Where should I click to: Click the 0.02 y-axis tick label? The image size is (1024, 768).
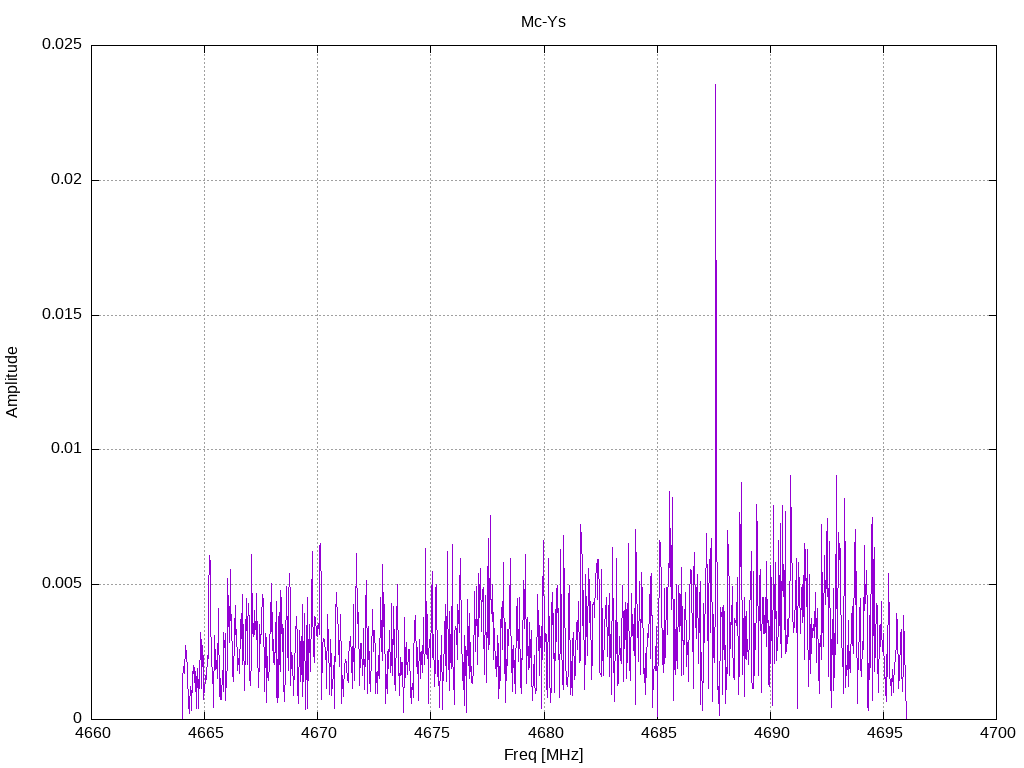67,180
